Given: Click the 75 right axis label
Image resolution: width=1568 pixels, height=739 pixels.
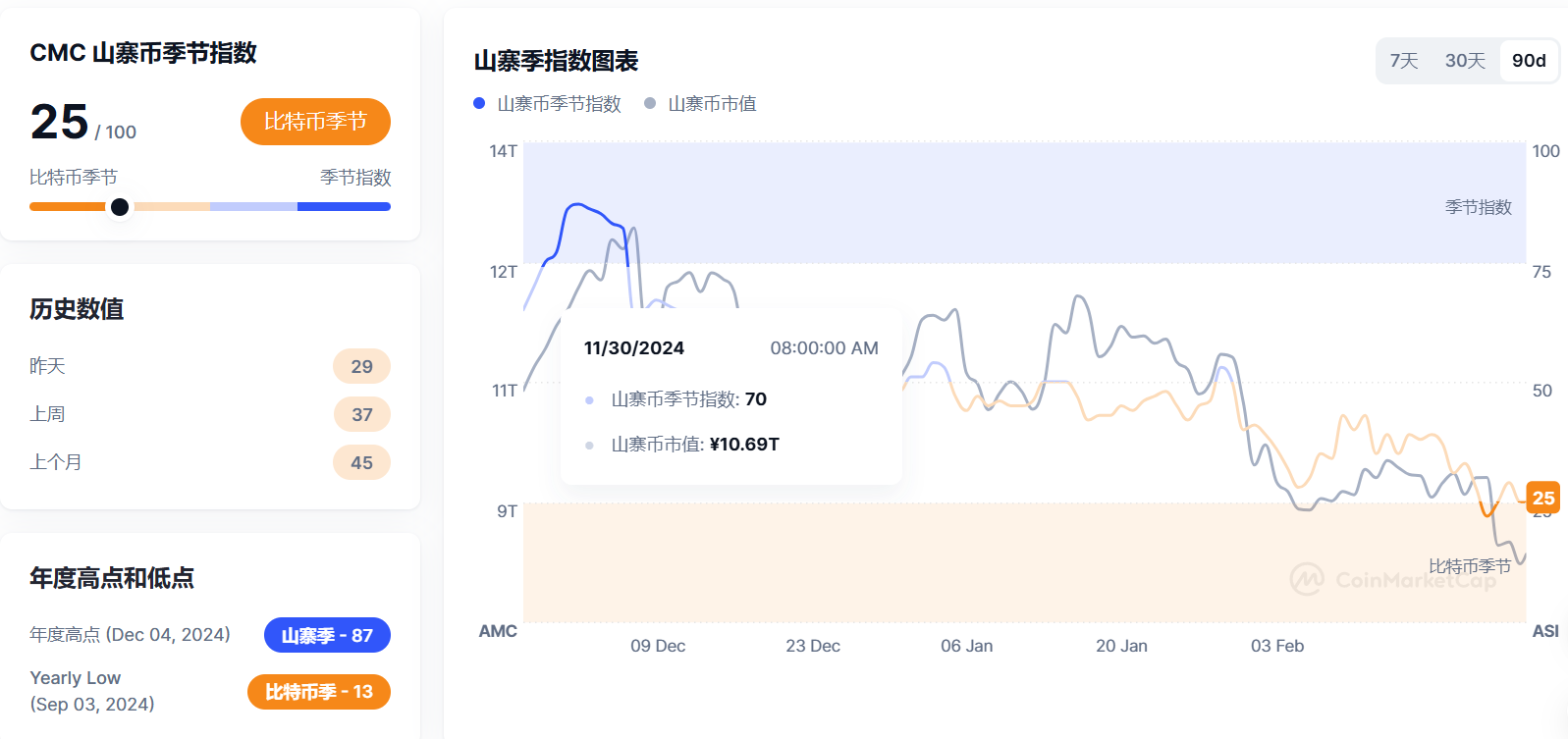Looking at the screenshot, I should pyautogui.click(x=1541, y=272).
